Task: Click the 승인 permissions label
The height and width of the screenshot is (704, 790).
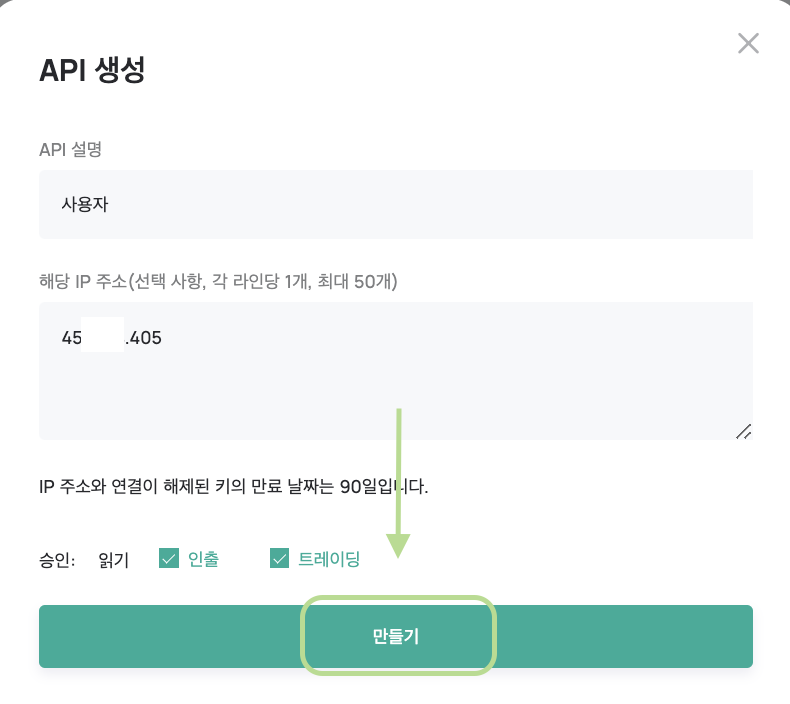Action: [56, 560]
